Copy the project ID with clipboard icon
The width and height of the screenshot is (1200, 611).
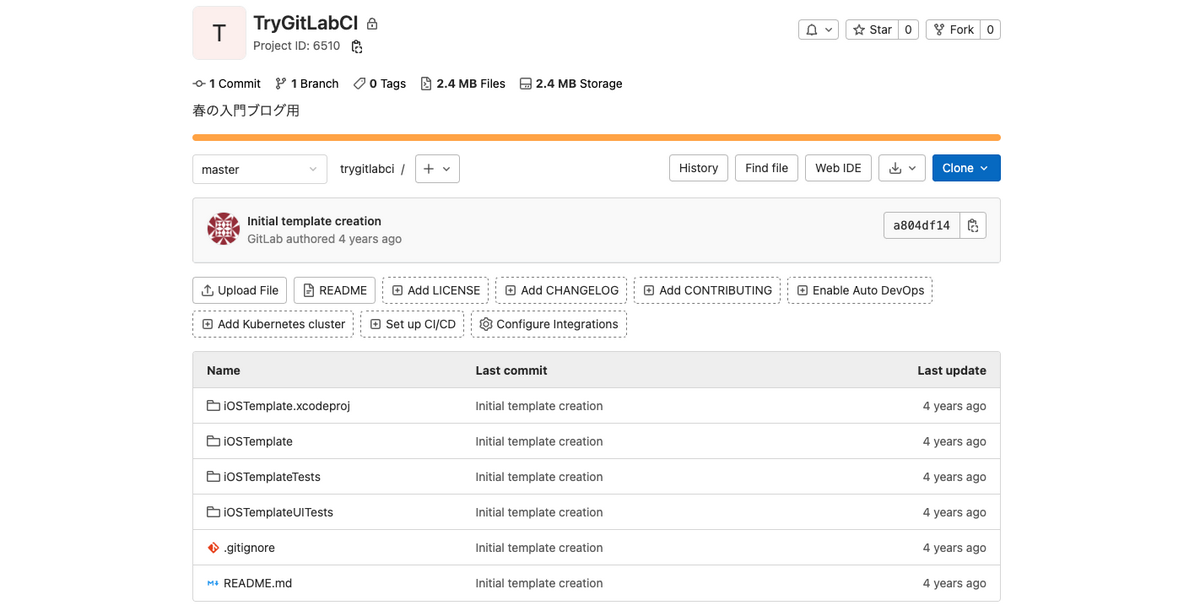357,46
